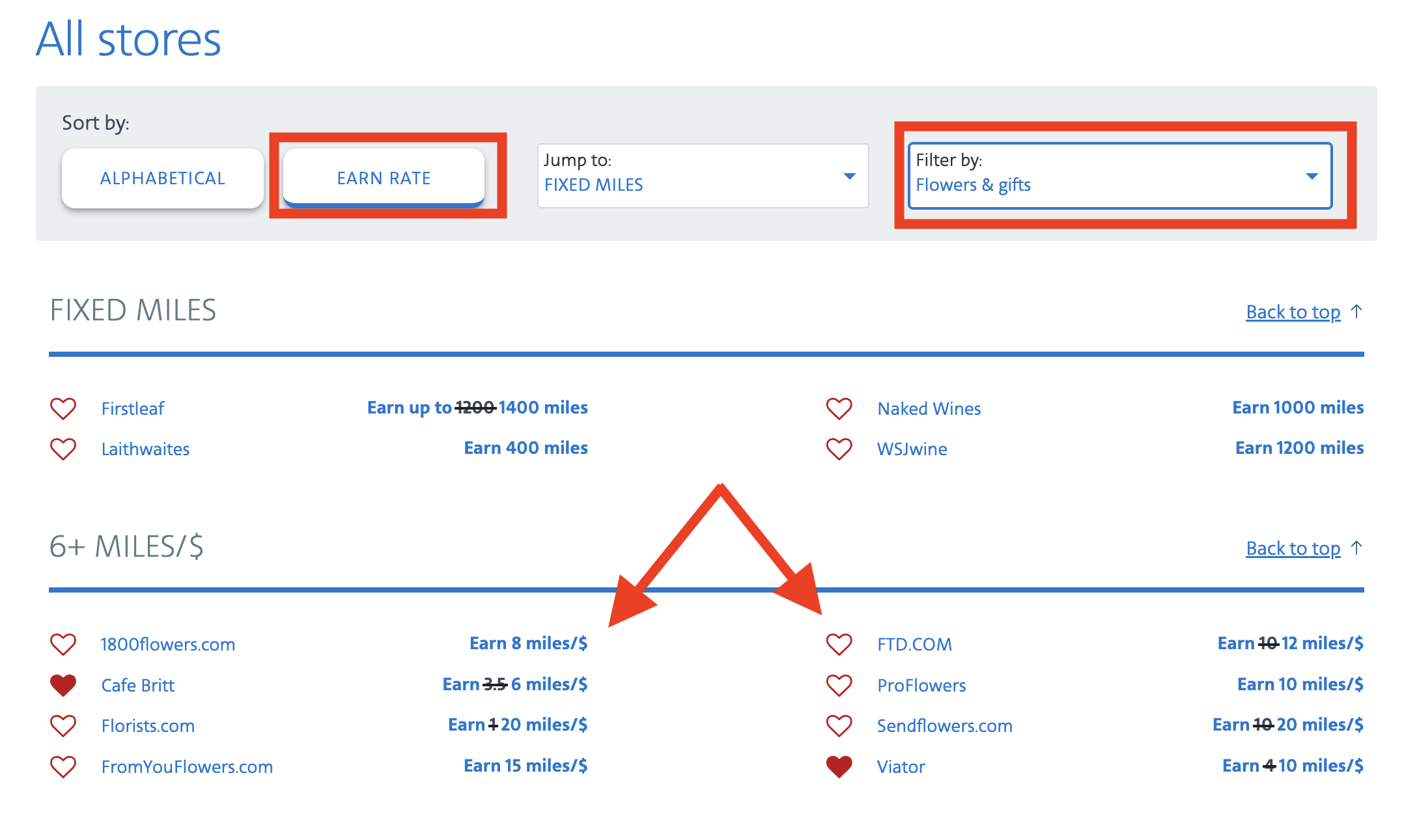Open the Laithwaites store link
This screenshot has width=1404, height=840.
click(x=145, y=449)
